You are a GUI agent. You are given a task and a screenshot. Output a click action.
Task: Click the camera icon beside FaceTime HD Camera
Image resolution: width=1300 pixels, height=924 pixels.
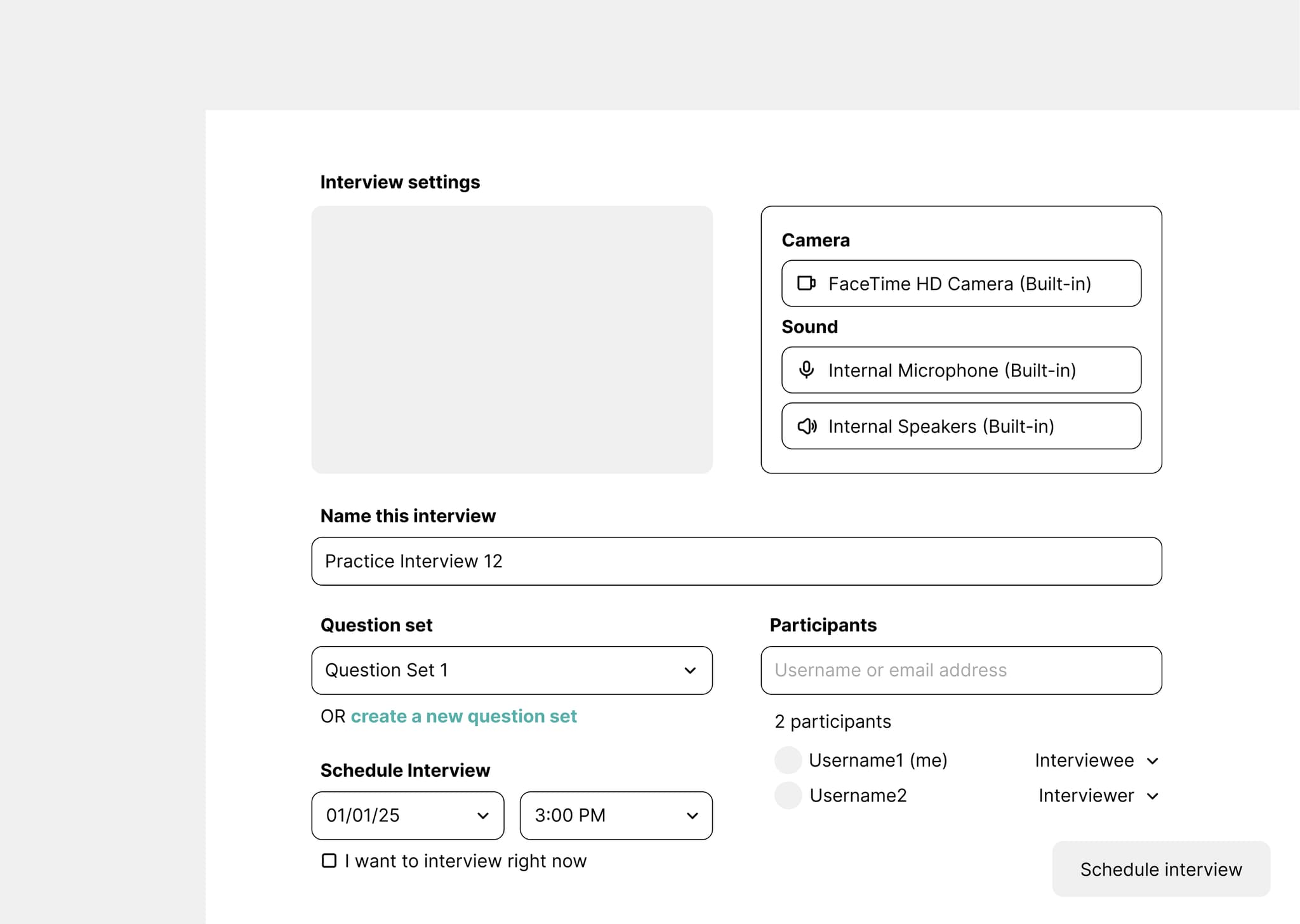point(806,283)
